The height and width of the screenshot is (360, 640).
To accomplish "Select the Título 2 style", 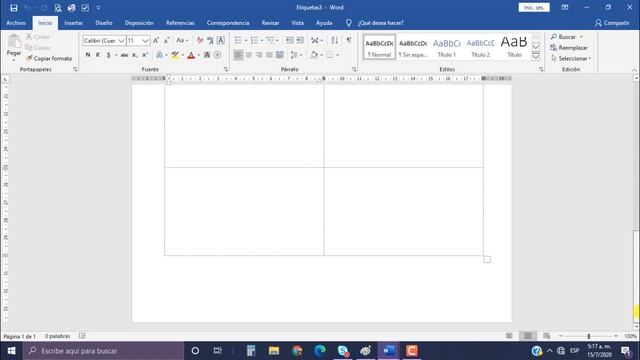I will [x=480, y=47].
